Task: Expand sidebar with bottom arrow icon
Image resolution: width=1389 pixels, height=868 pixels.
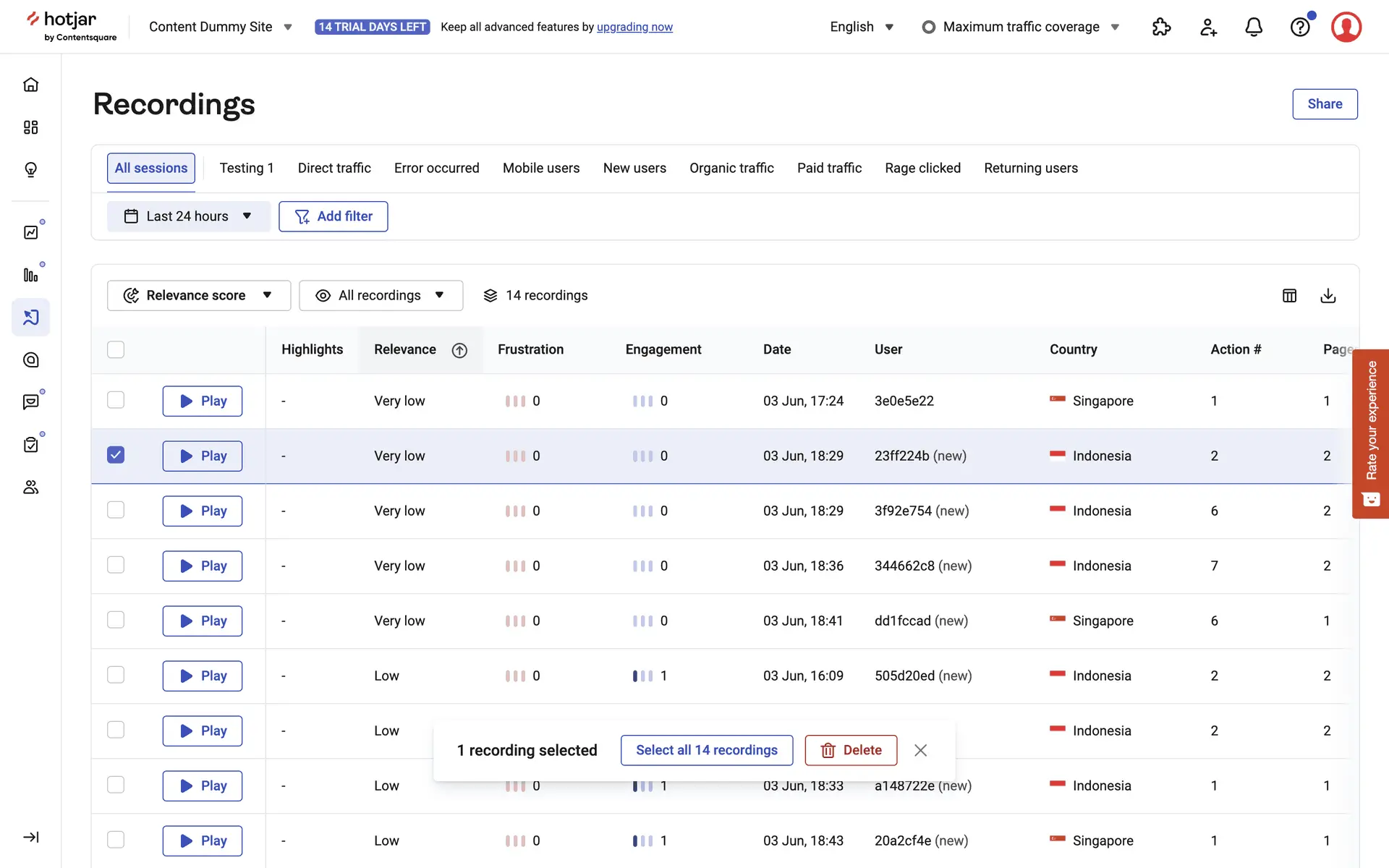Action: click(30, 837)
